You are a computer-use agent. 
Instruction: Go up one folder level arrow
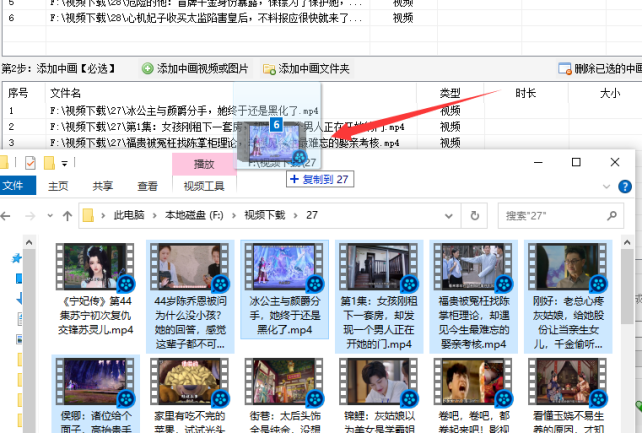tap(68, 216)
